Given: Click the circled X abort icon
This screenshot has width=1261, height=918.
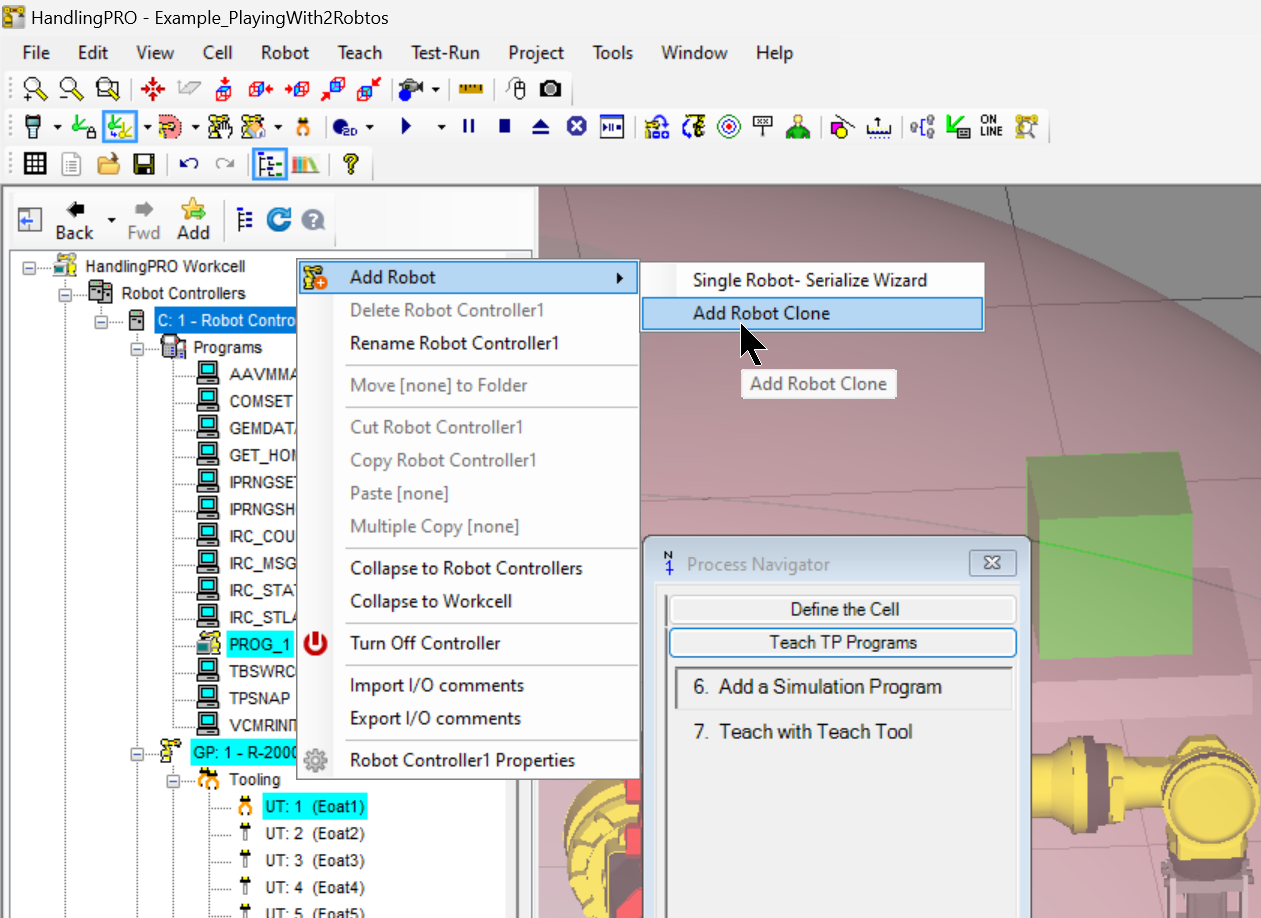Looking at the screenshot, I should click(x=576, y=127).
